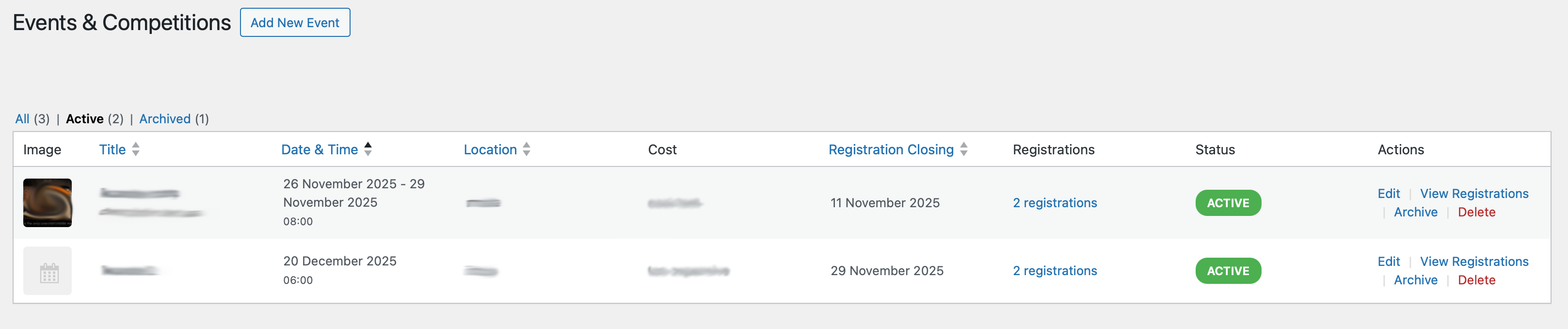Delete the 26 November 2025 event
The width and height of the screenshot is (1568, 329).
pos(1476,213)
